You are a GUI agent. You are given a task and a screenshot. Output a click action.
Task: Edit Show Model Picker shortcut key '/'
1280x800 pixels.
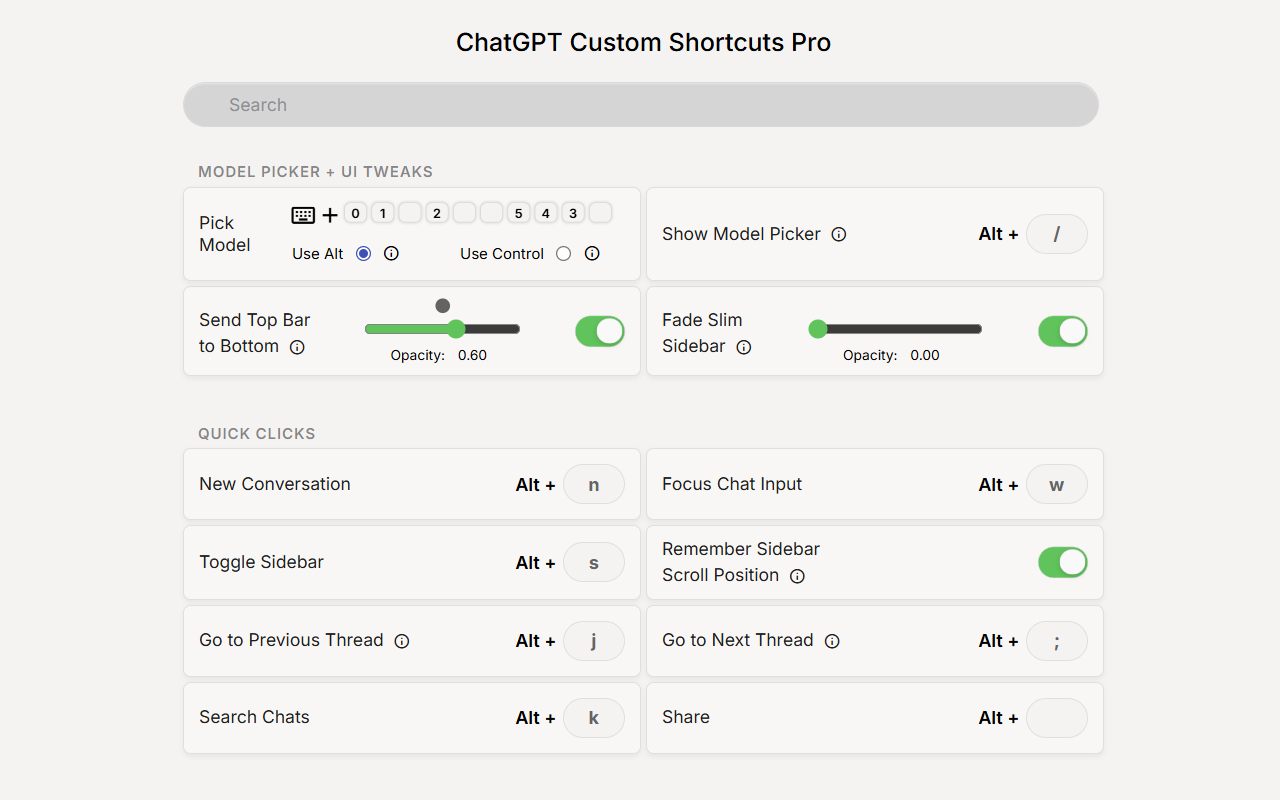[x=1057, y=234]
